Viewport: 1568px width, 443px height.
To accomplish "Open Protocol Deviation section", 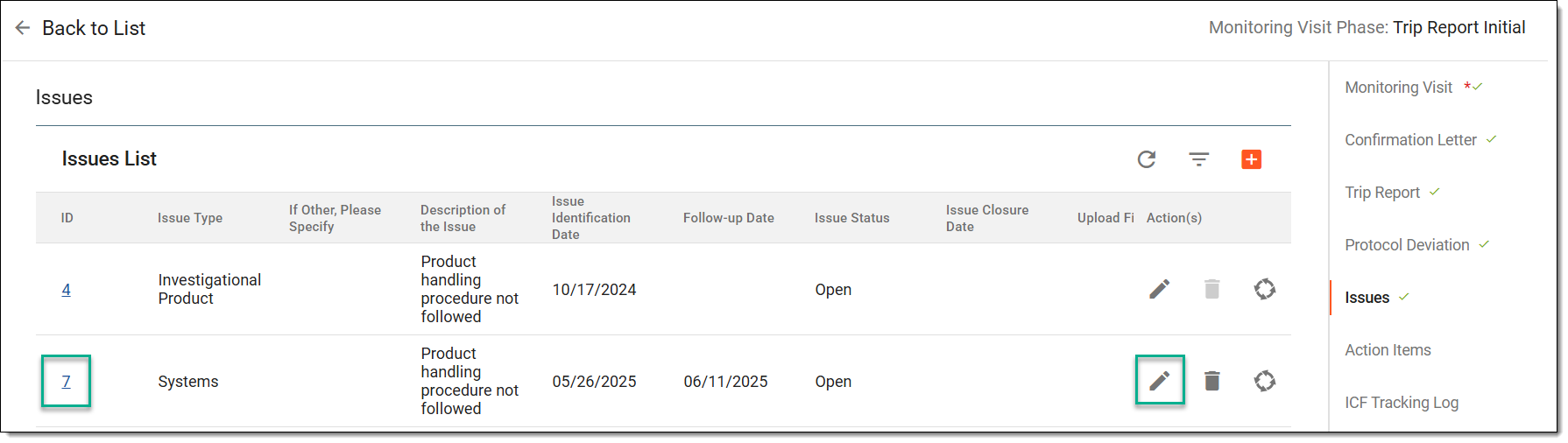I will [x=1407, y=245].
